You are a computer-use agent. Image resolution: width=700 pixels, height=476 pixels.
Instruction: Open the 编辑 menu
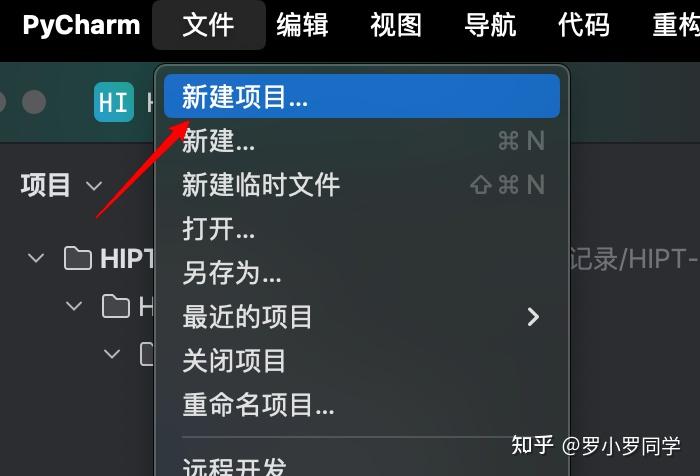pyautogui.click(x=302, y=25)
